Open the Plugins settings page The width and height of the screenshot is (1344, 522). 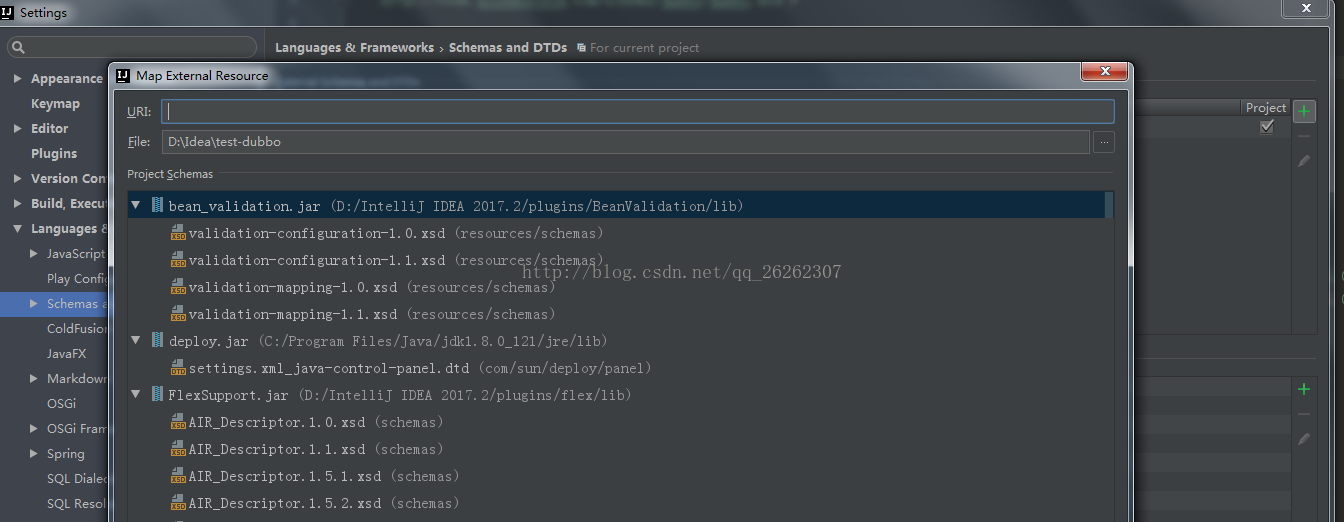[54, 153]
